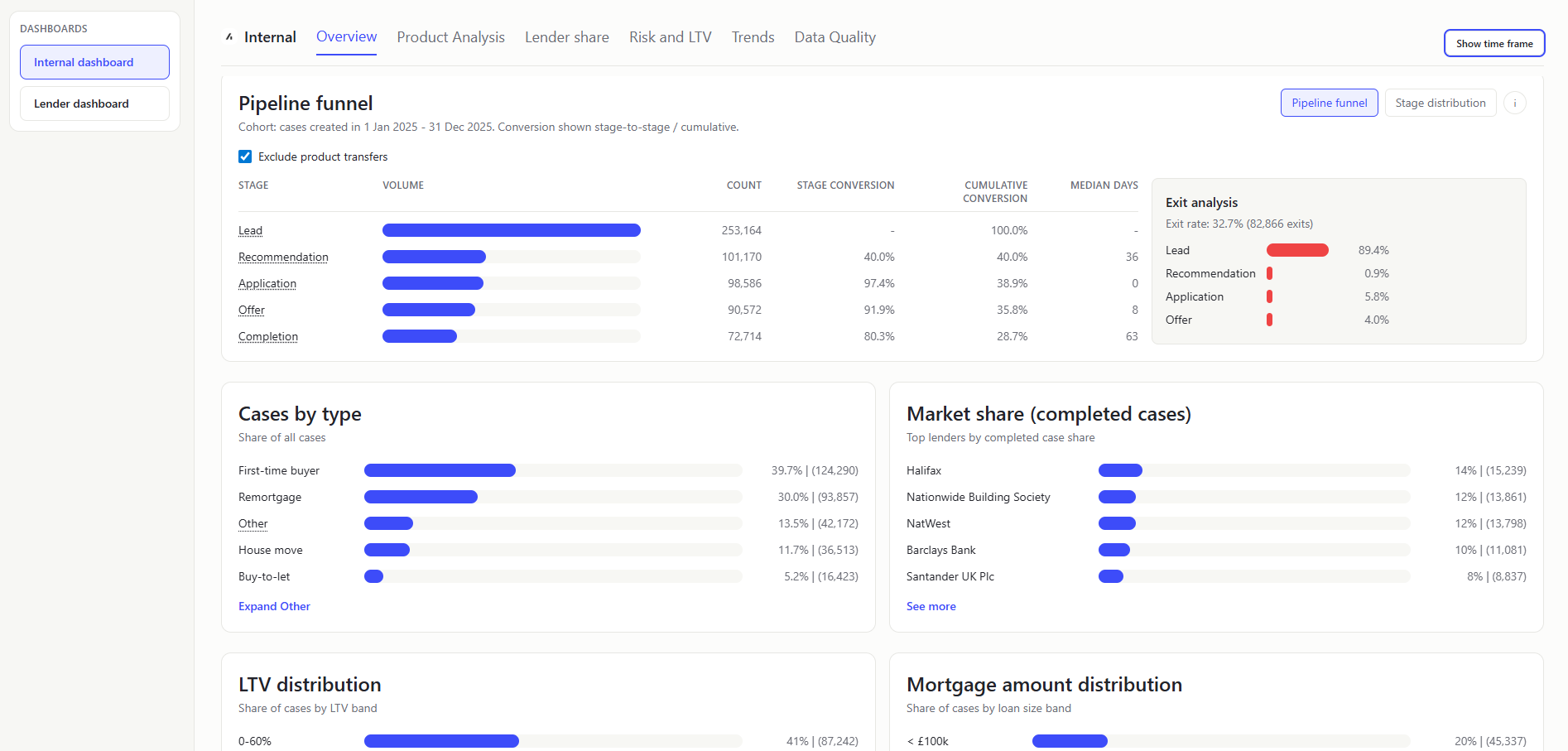Click the First-time buyer volume bar
The height and width of the screenshot is (751, 1568).
coord(439,469)
